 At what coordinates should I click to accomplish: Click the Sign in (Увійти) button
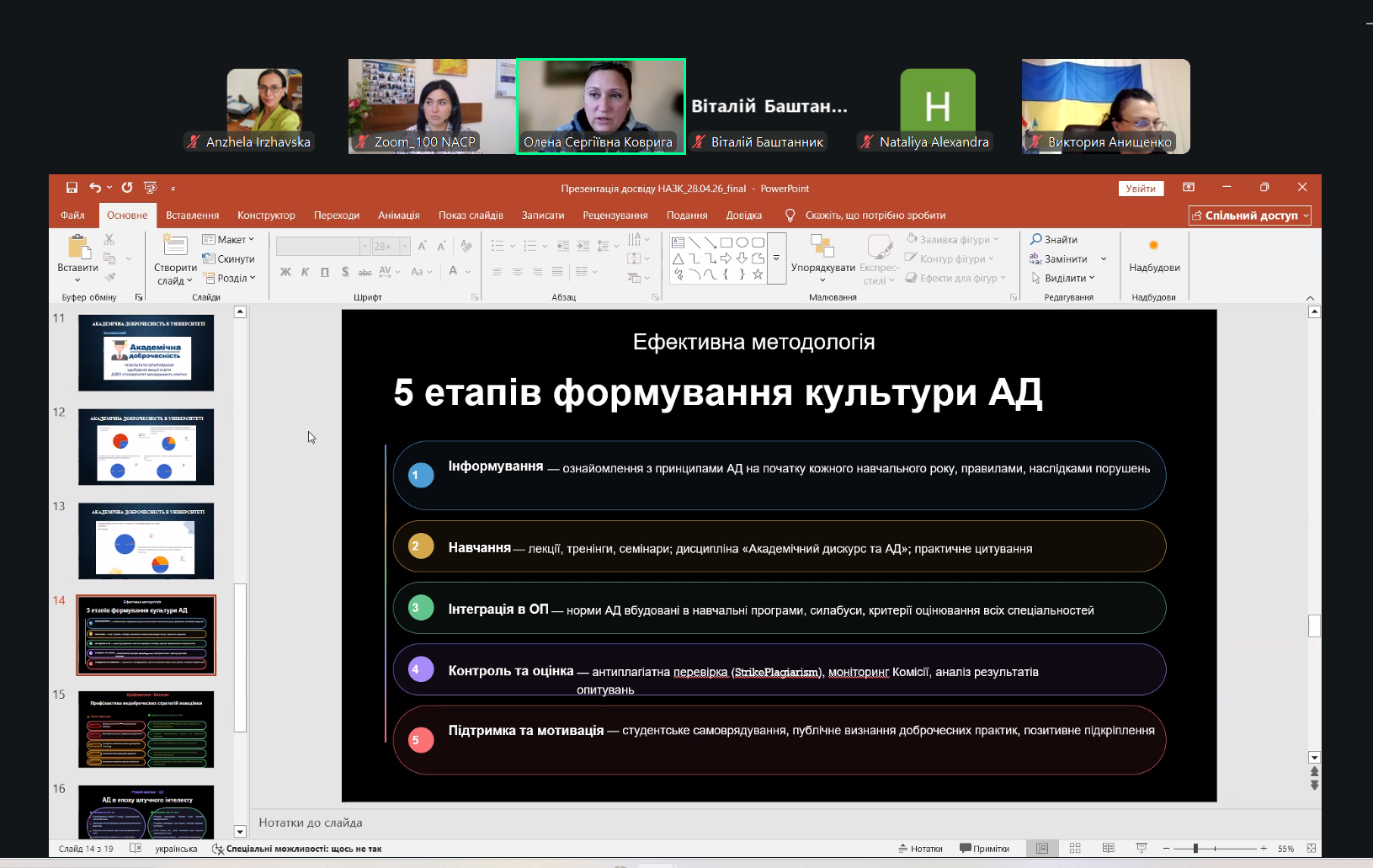(1141, 189)
